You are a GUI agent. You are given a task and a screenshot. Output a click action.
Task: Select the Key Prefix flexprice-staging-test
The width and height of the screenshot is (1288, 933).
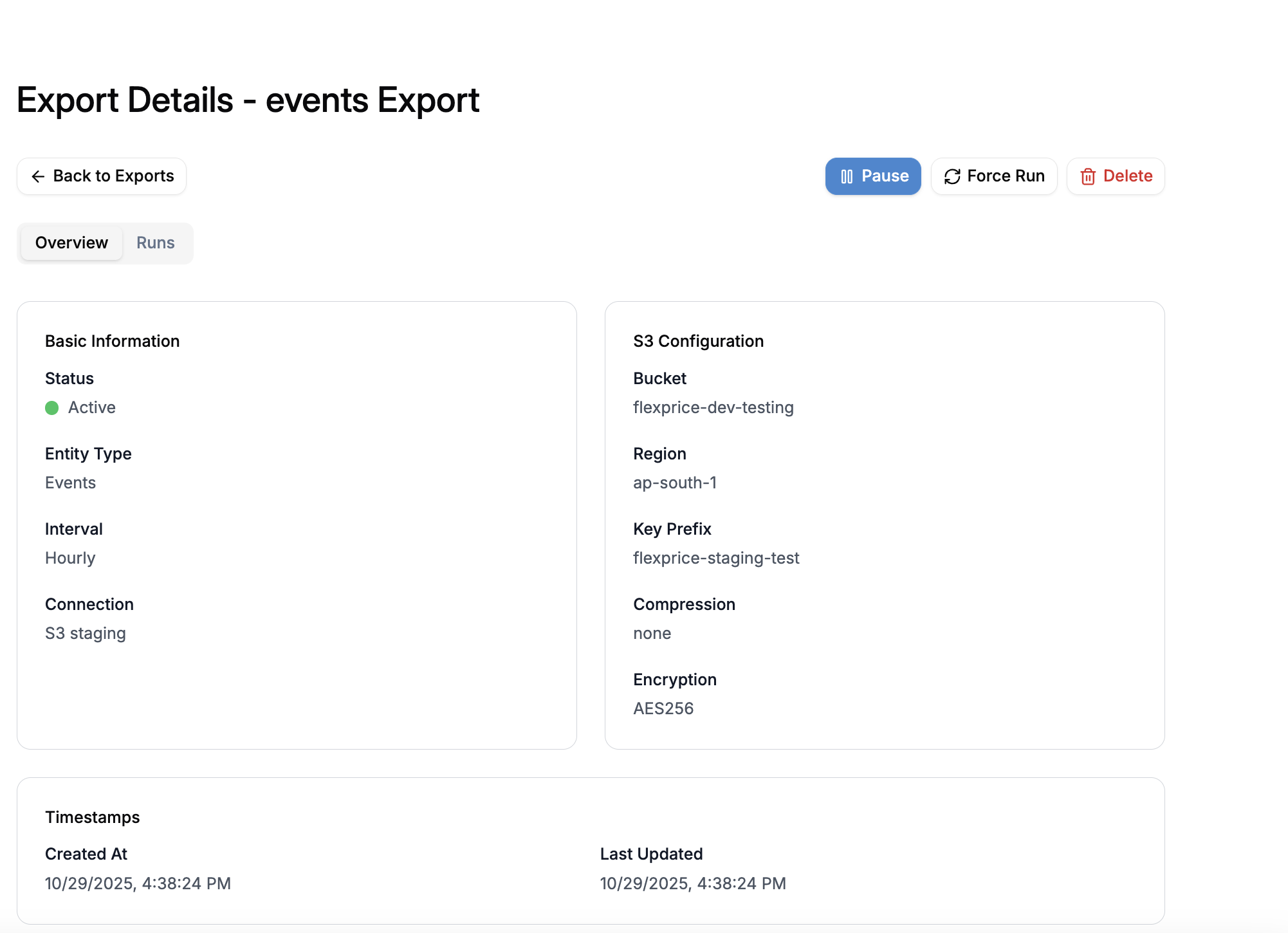pos(716,558)
